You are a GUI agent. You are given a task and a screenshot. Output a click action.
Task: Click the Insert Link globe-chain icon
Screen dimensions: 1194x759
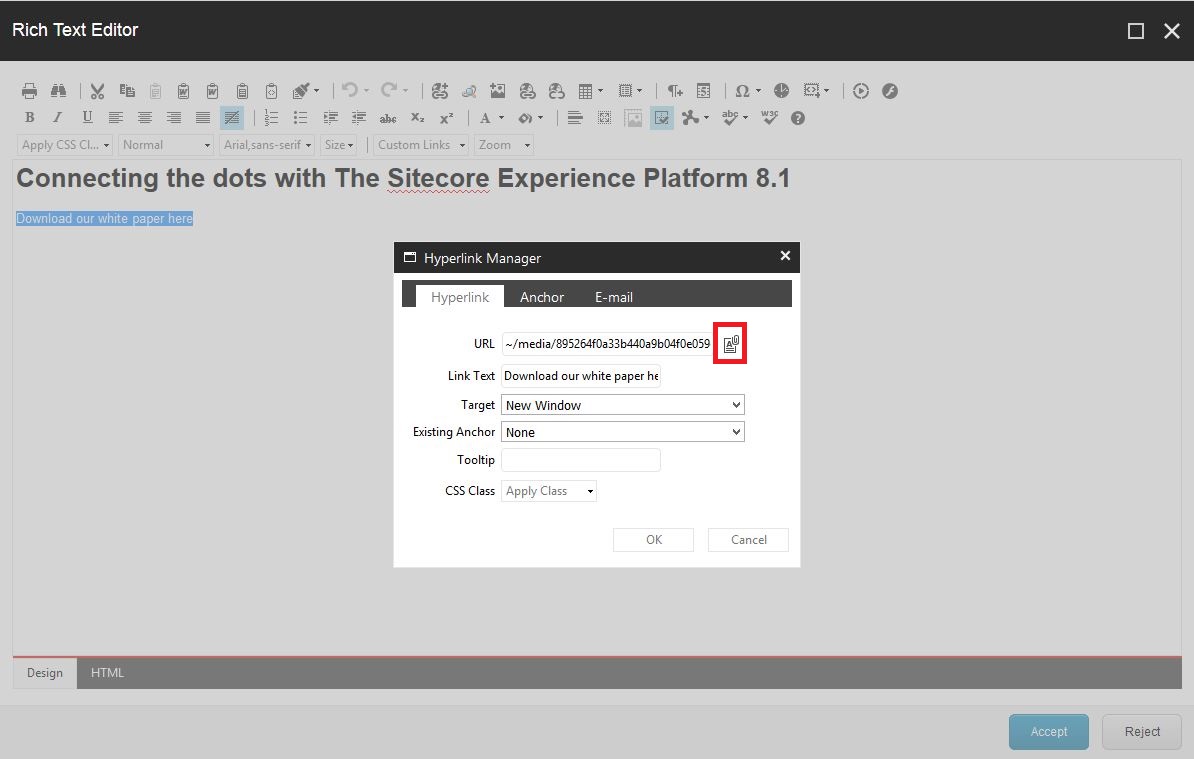pos(527,91)
